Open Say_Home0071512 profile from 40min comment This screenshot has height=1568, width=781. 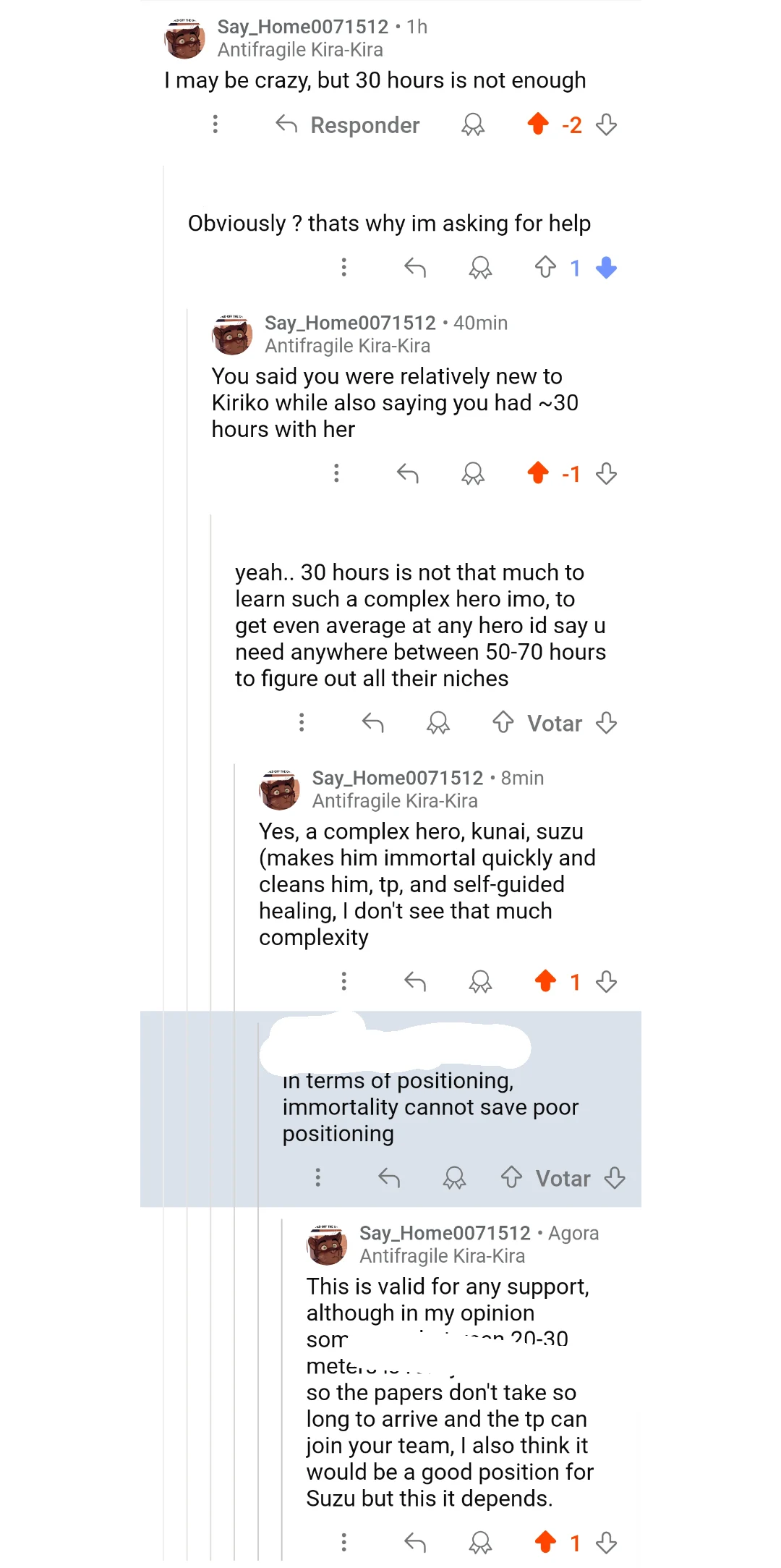350,323
